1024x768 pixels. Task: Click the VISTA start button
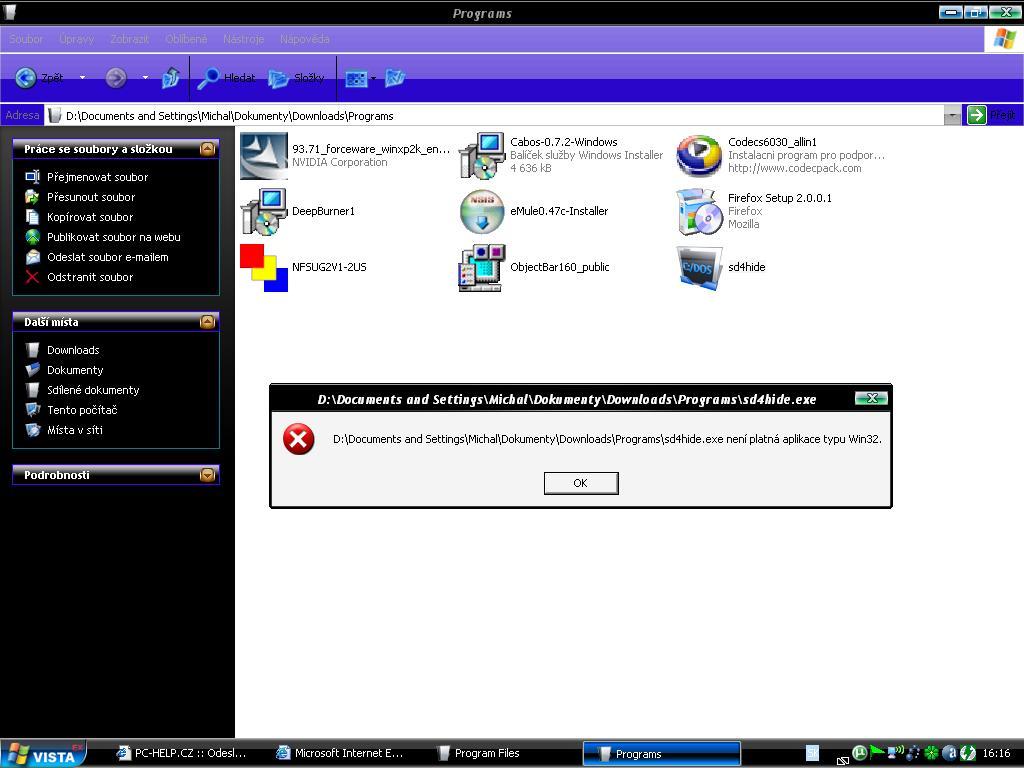pyautogui.click(x=43, y=754)
